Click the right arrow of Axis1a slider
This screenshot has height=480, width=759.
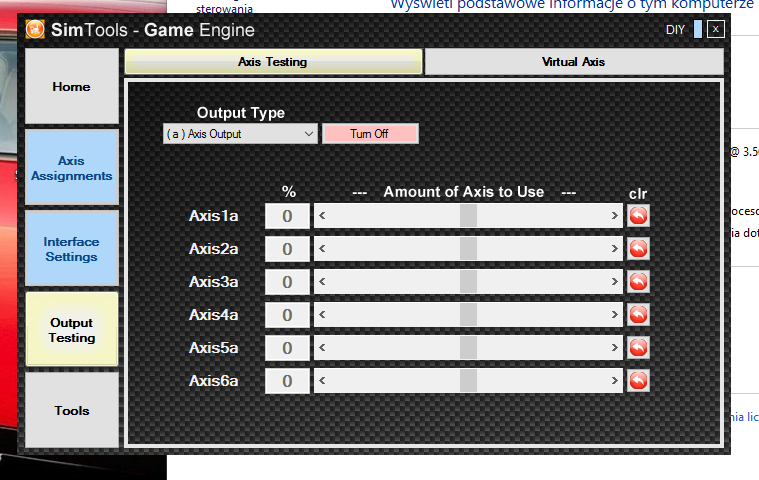point(614,216)
